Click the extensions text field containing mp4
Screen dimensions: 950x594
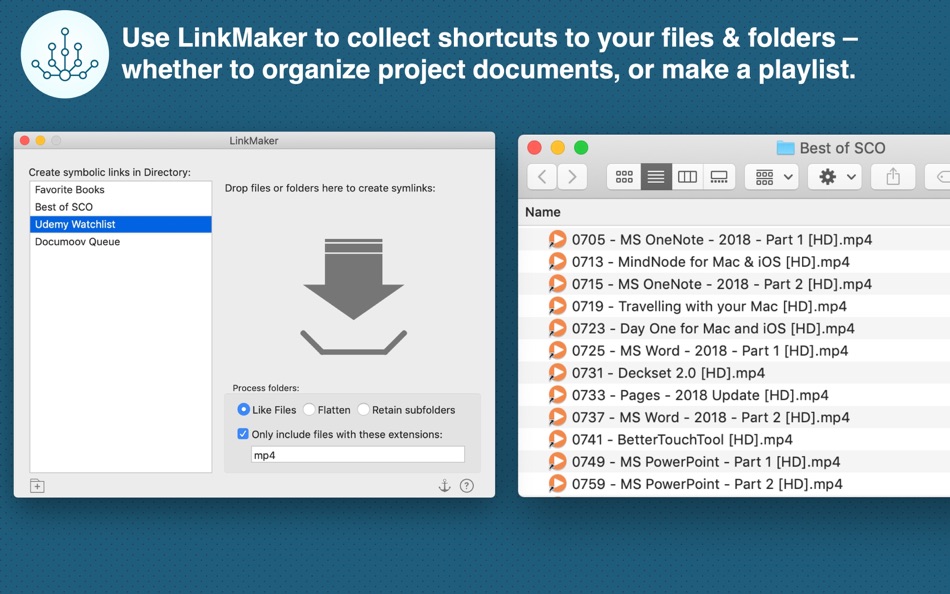(358, 455)
